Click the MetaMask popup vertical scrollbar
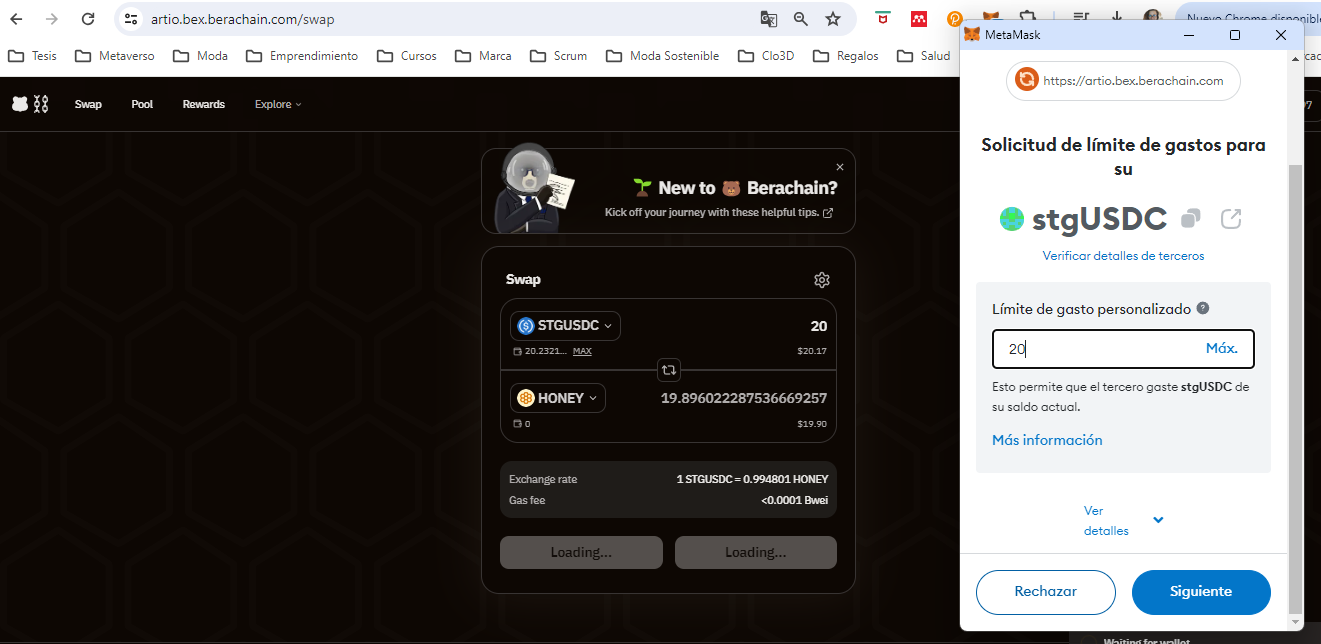Screen dimensions: 1321x644 point(1296,388)
